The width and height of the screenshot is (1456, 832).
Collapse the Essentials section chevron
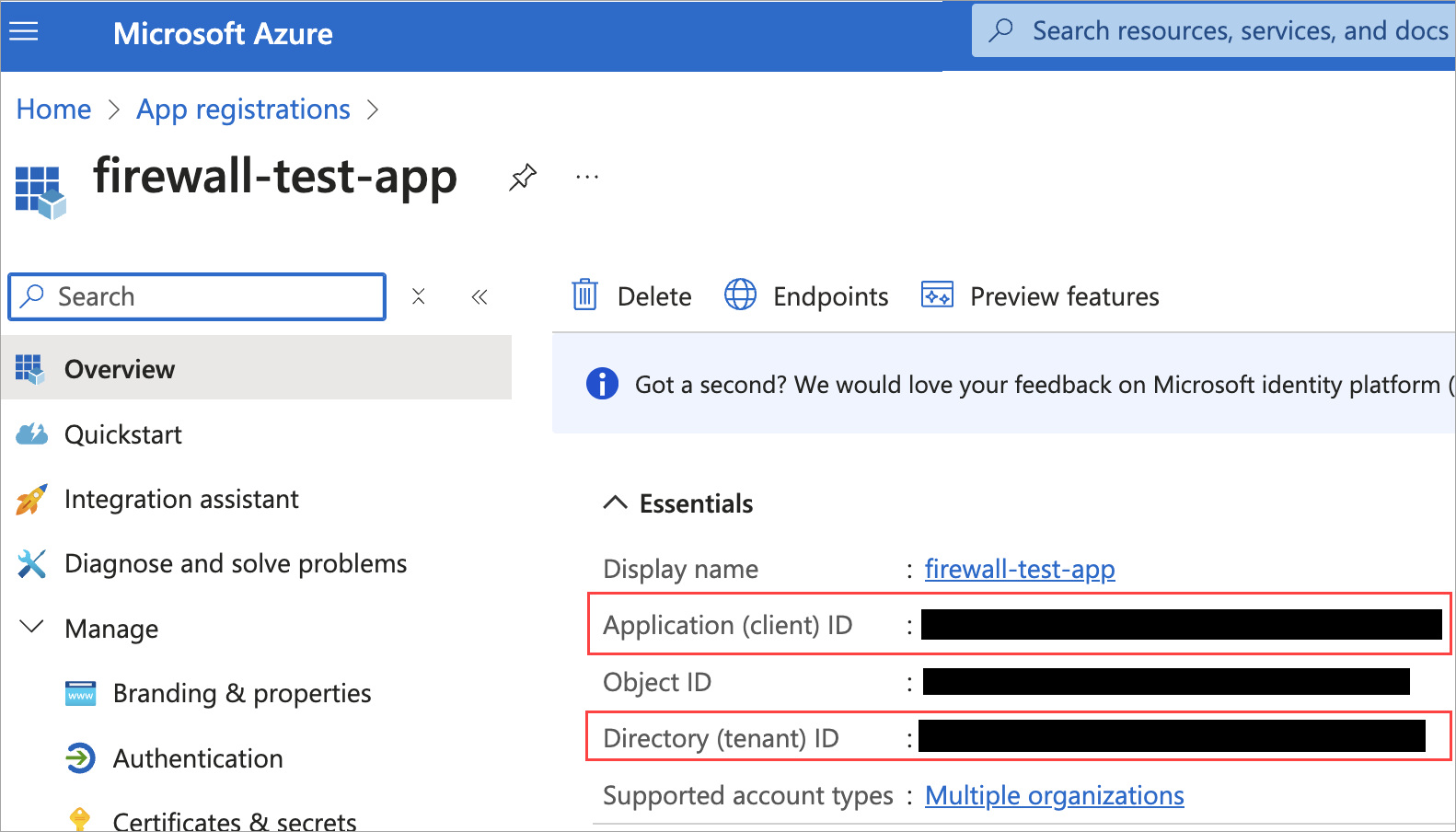pos(615,503)
